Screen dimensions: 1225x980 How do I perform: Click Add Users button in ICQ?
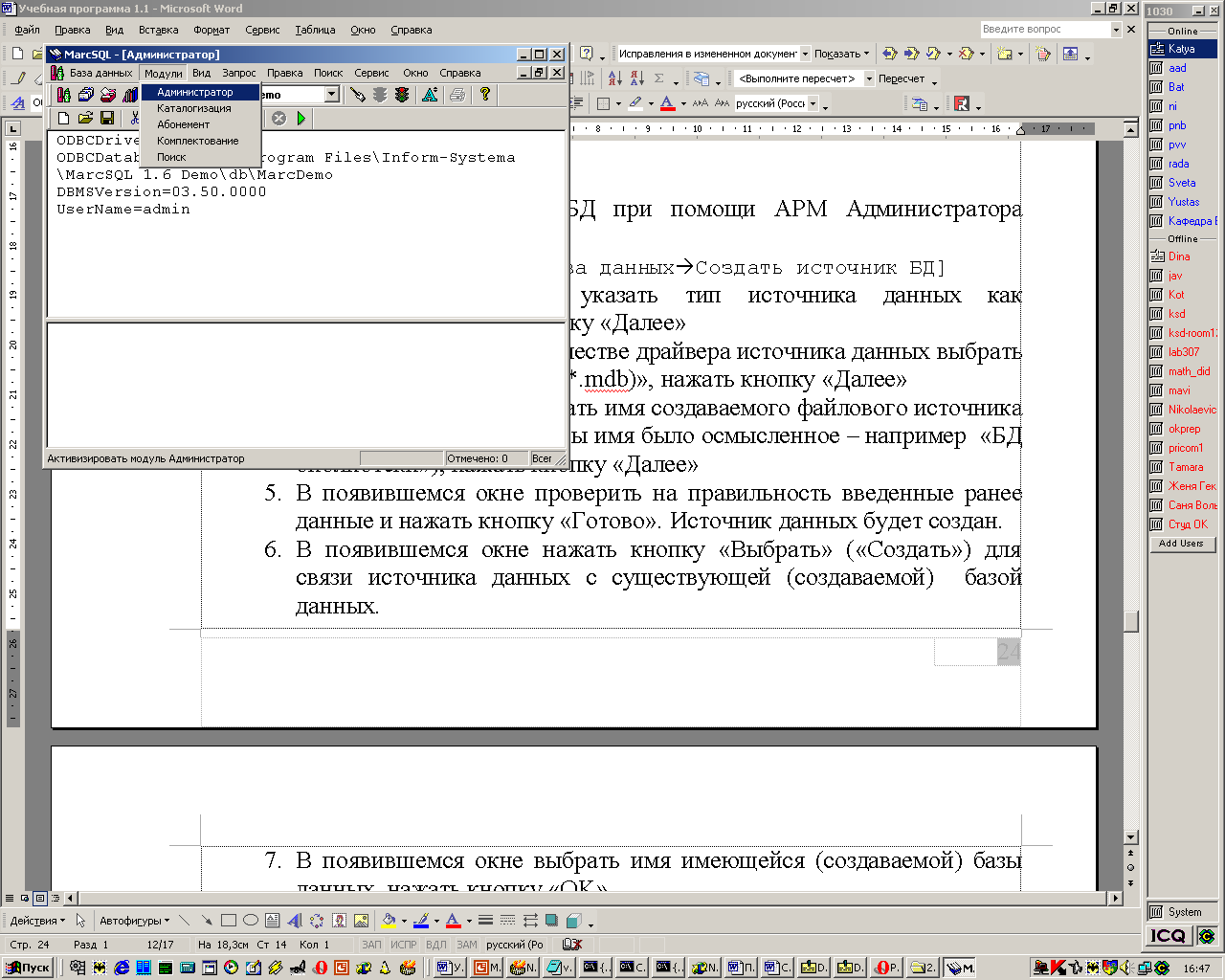click(x=1181, y=544)
